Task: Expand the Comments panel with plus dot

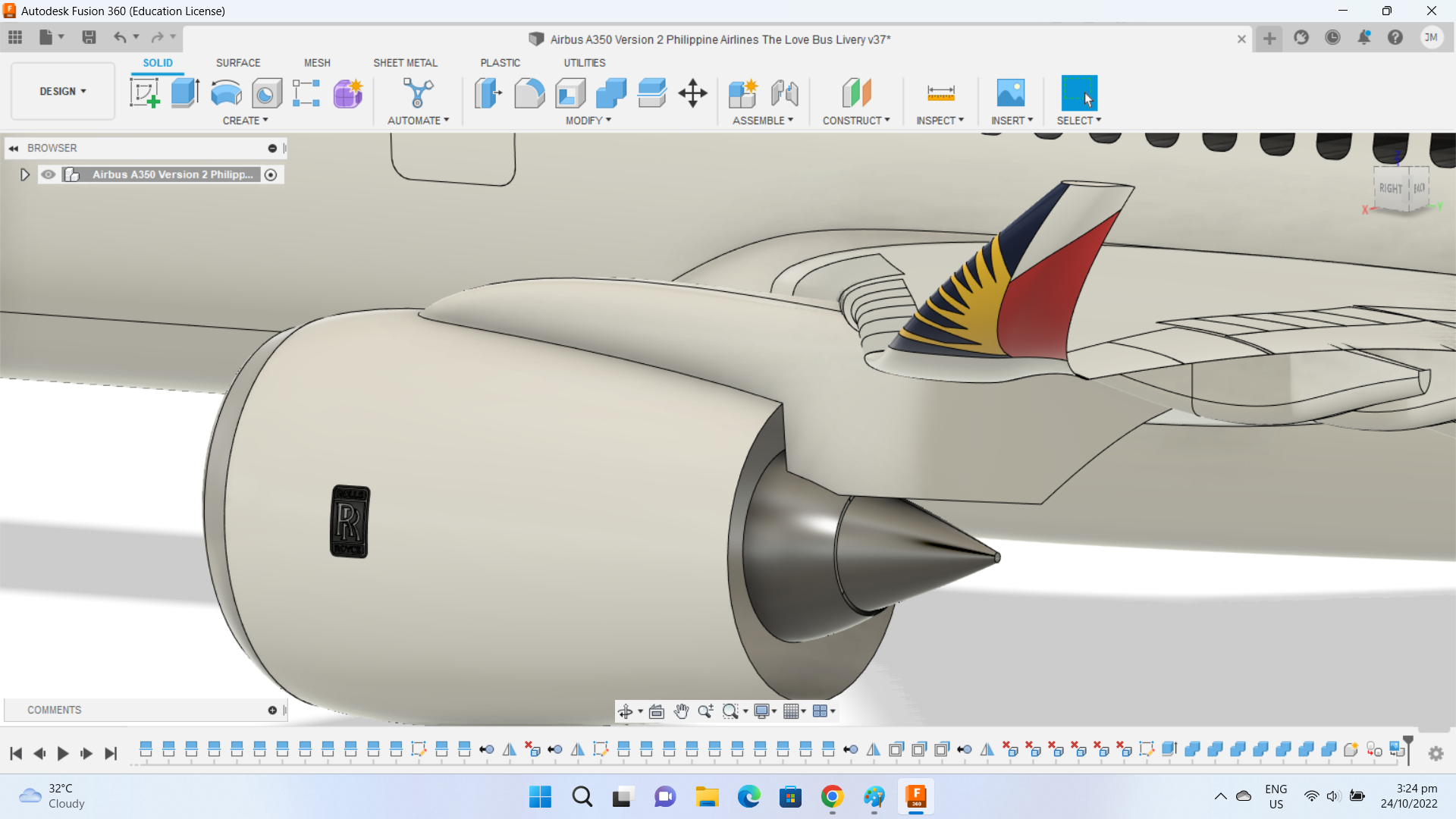Action: (x=272, y=711)
